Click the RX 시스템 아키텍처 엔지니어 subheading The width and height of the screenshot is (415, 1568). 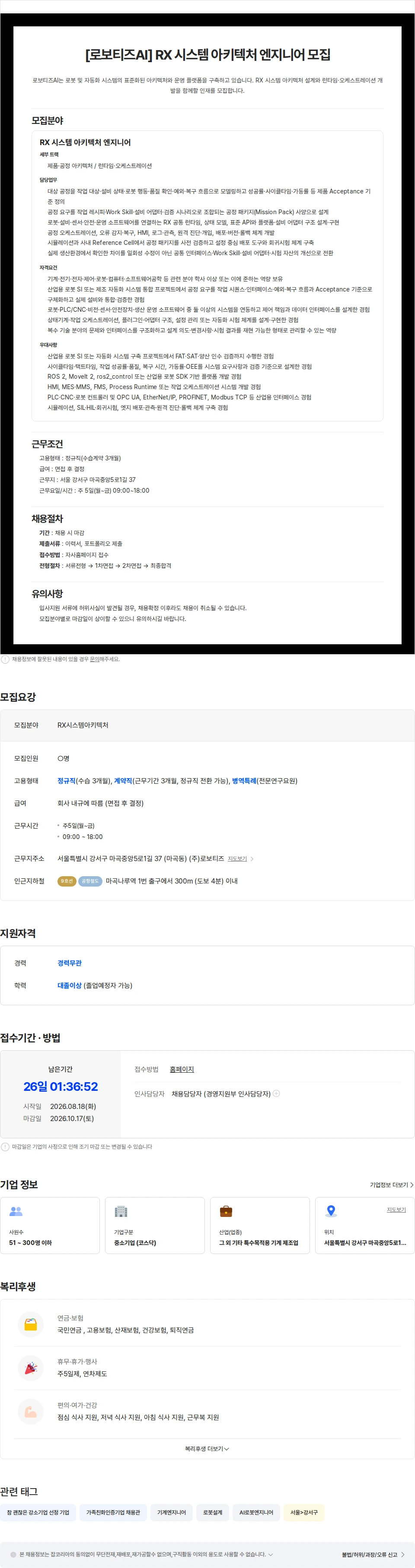pyautogui.click(x=85, y=143)
